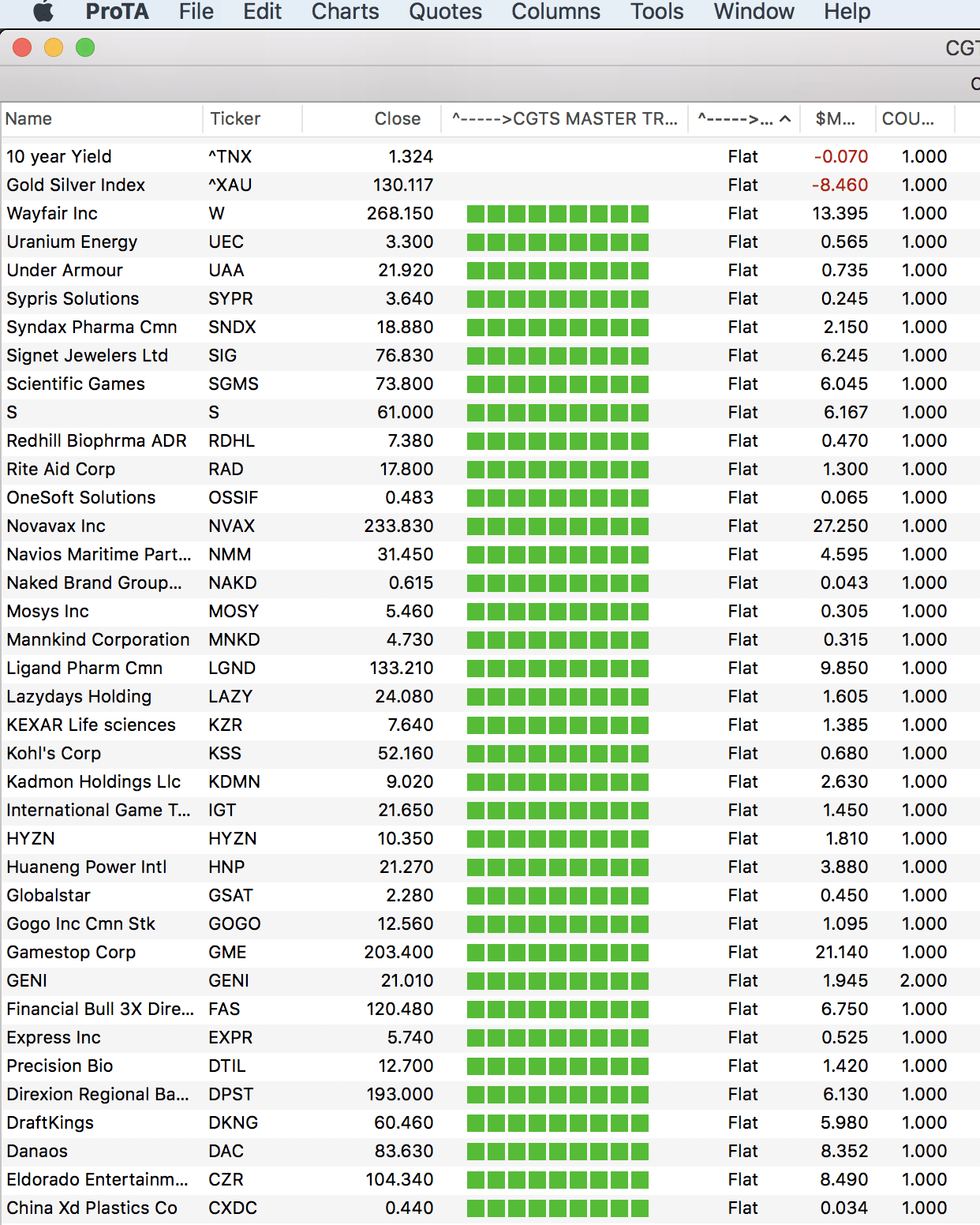The height and width of the screenshot is (1225, 980).
Task: Click the DPST ticker cell
Action: coord(231,1095)
